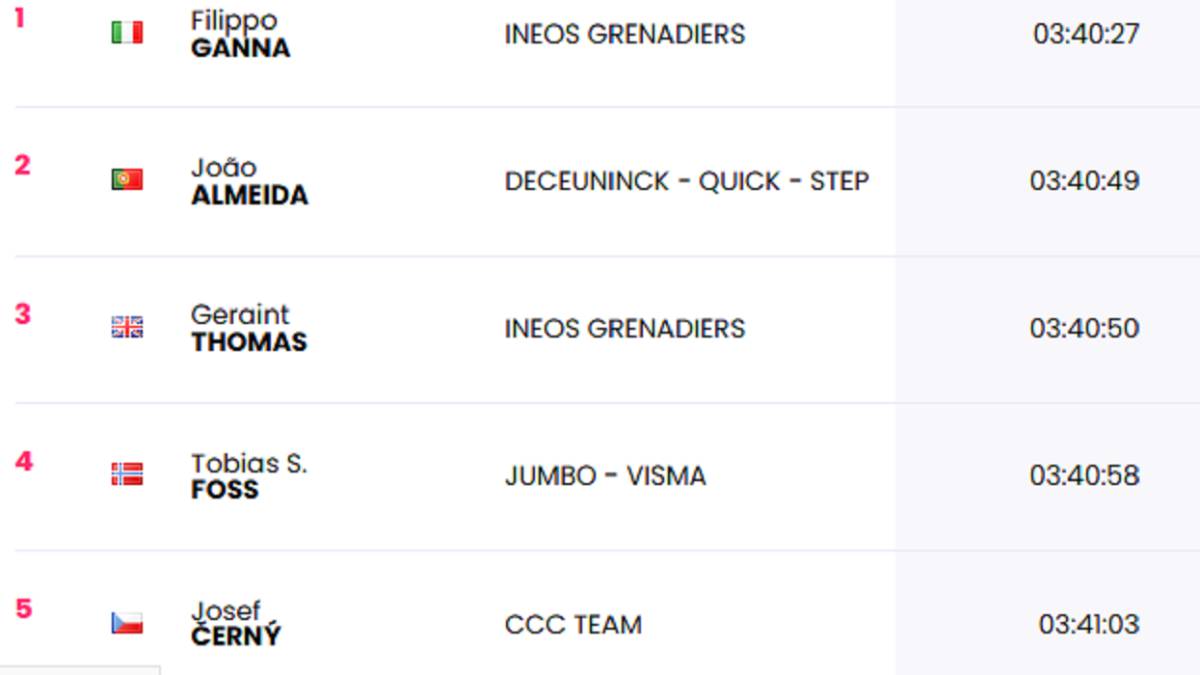Image resolution: width=1200 pixels, height=675 pixels.
Task: Select CCC TEAM name
Action: pyautogui.click(x=573, y=624)
